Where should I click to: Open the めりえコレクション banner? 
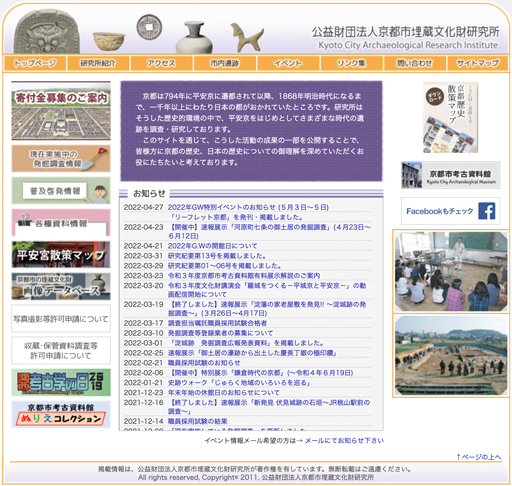point(61,414)
